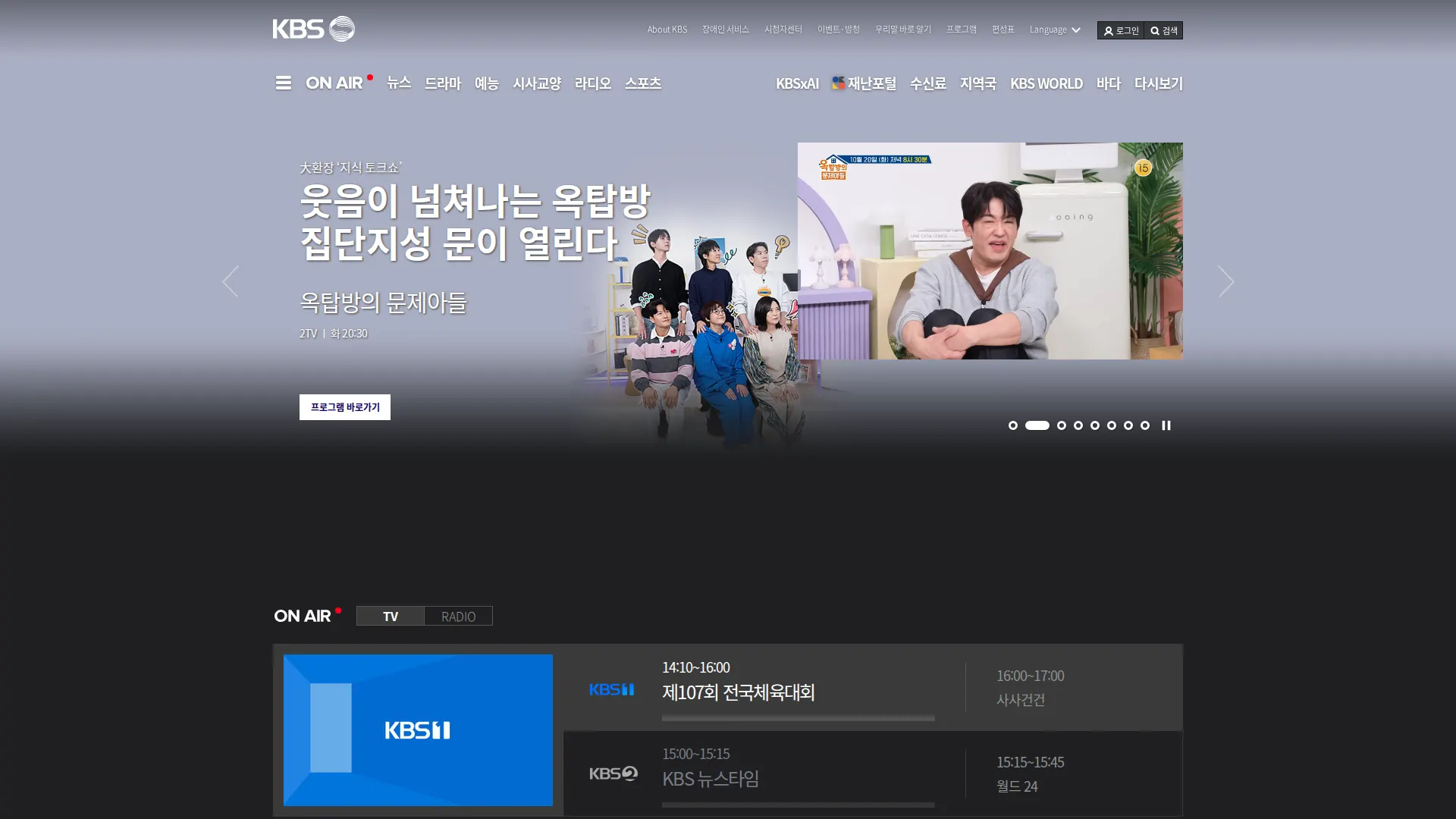Open the 다시보기 link

[1159, 83]
